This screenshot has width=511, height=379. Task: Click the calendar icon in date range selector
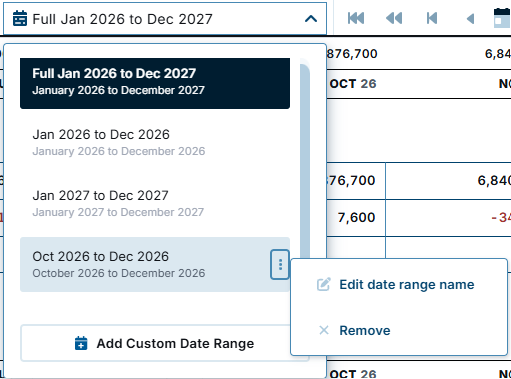[x=20, y=18]
